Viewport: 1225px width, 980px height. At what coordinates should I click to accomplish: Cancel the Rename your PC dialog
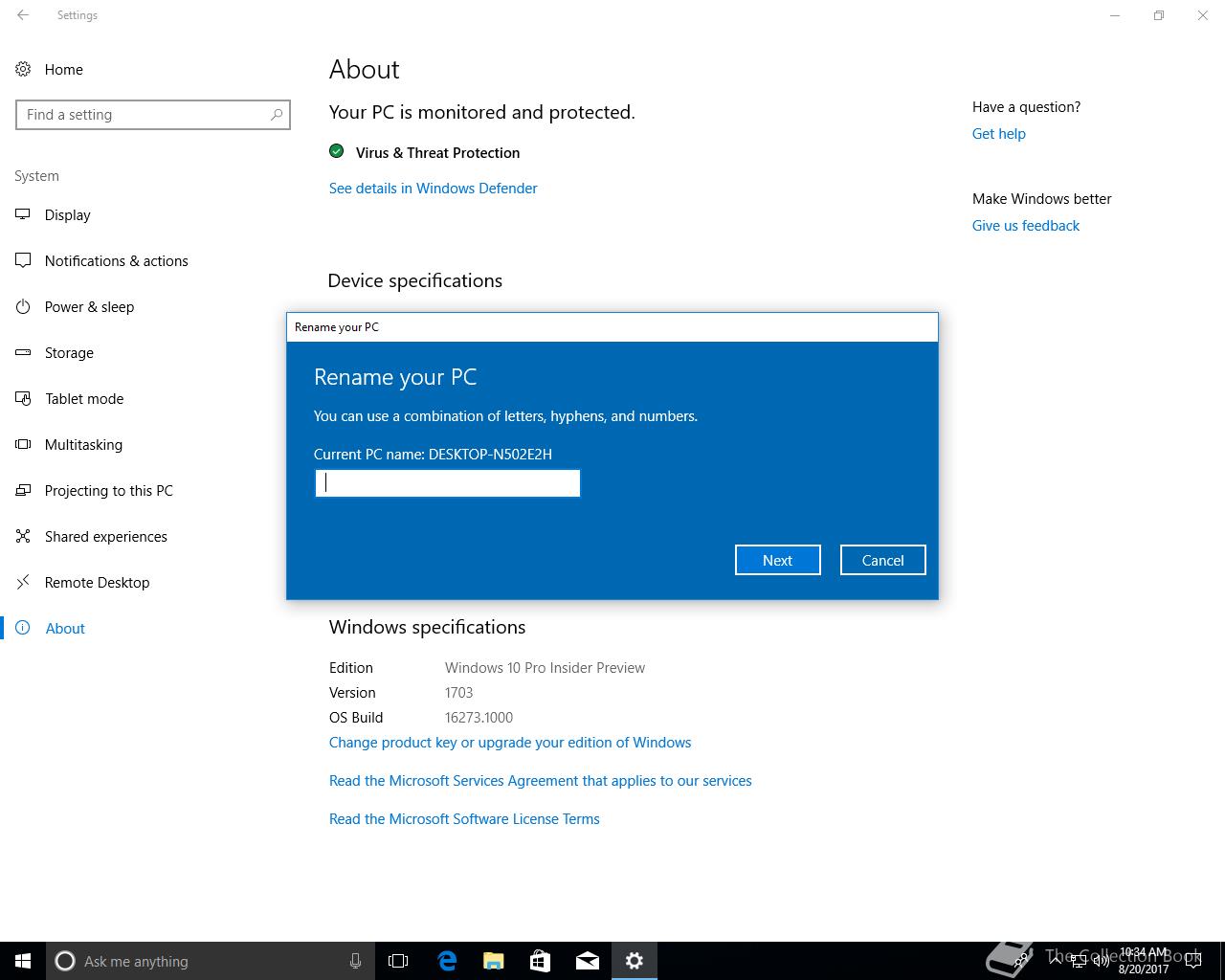pos(882,560)
